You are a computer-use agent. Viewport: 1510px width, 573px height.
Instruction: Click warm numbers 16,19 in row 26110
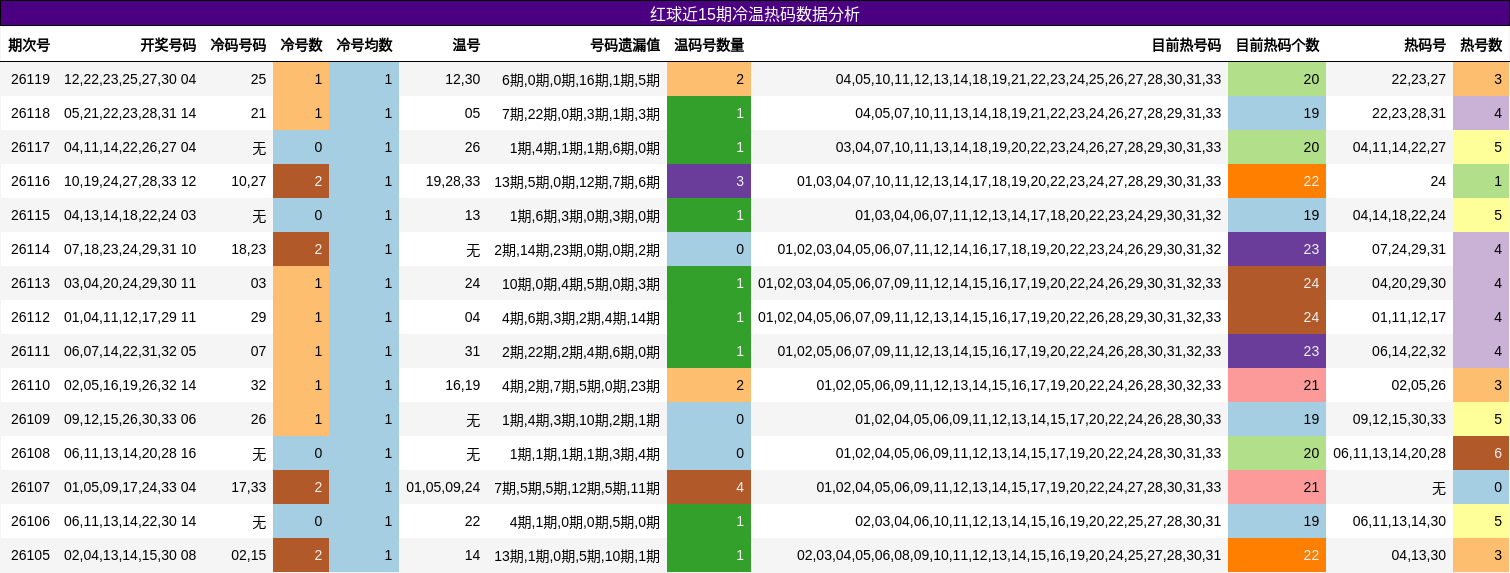(x=463, y=385)
